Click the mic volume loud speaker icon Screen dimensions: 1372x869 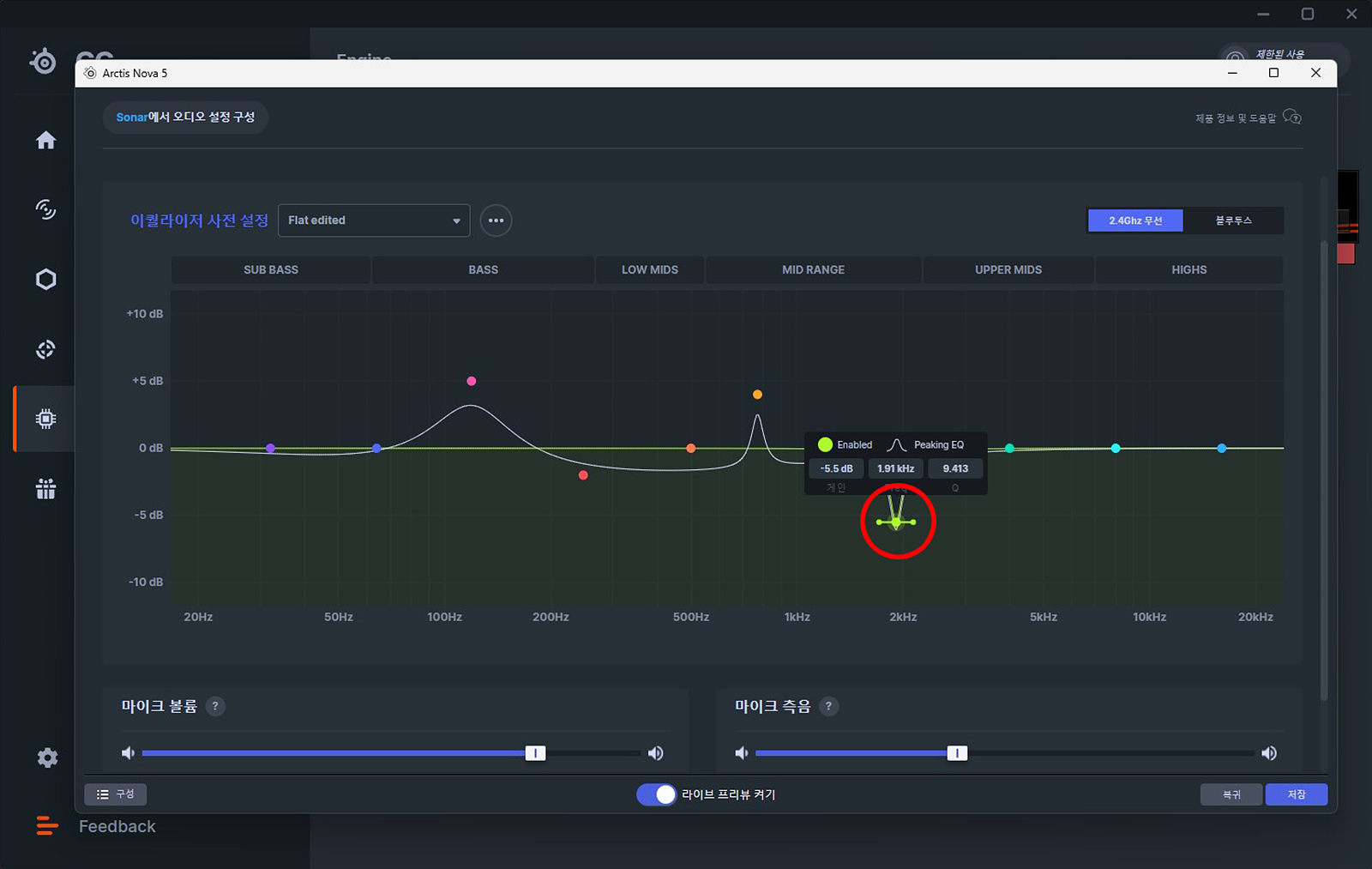[656, 753]
